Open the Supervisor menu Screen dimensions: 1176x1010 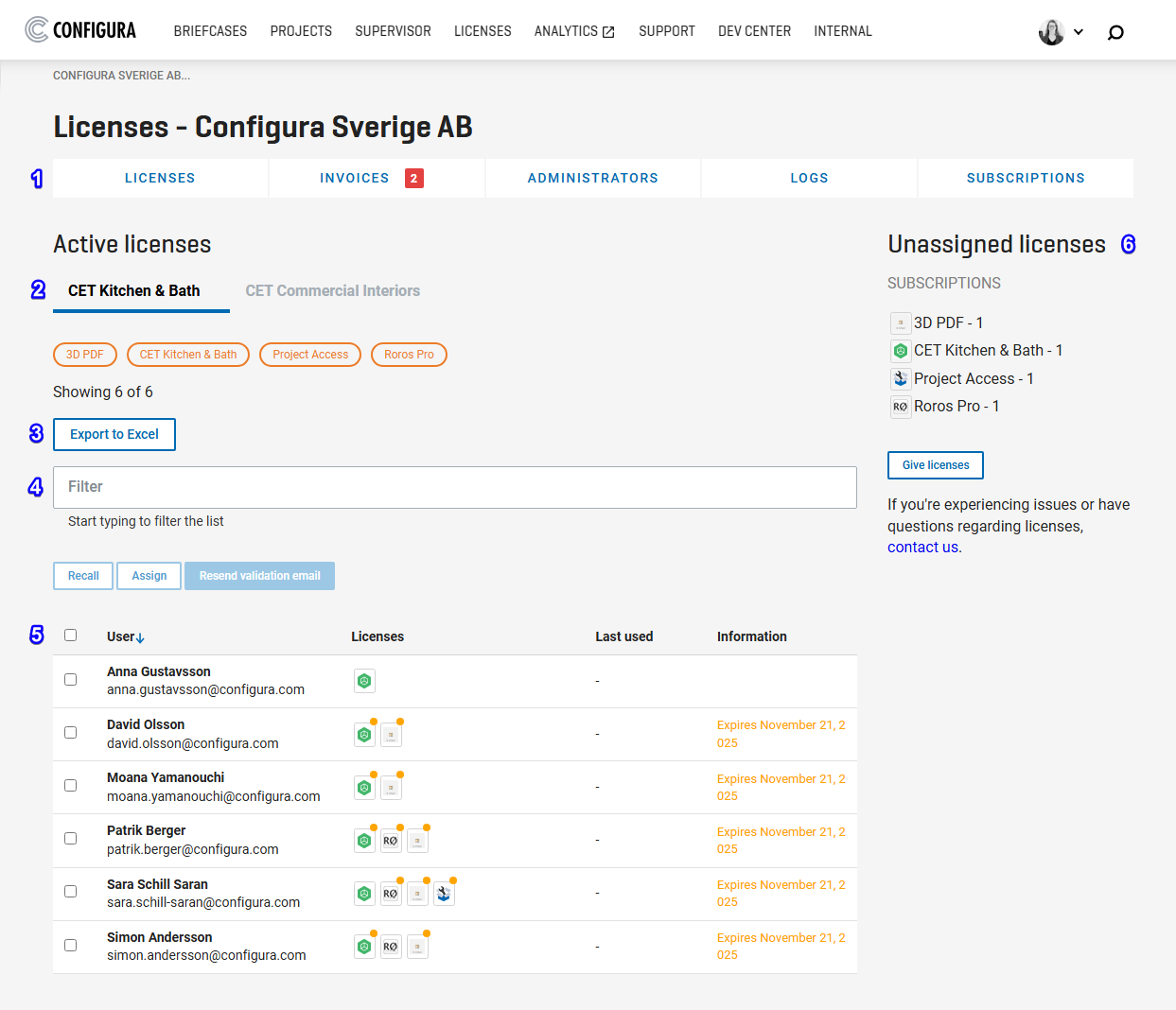[x=393, y=31]
